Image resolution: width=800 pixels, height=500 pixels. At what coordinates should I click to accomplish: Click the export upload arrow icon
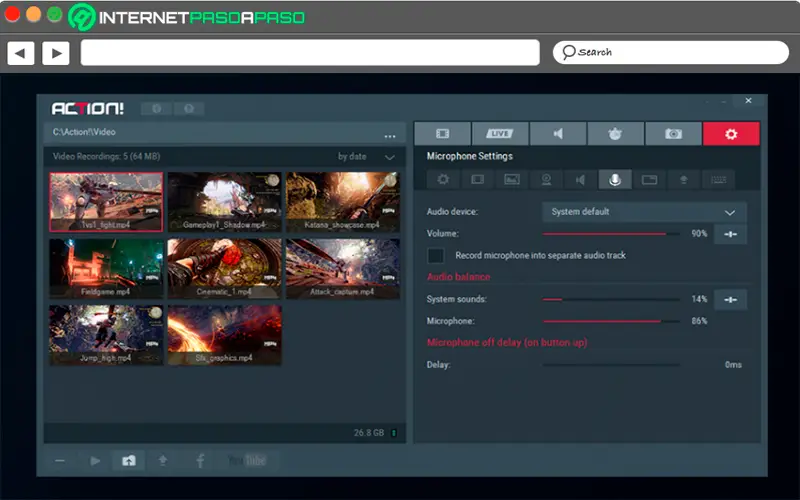click(163, 461)
